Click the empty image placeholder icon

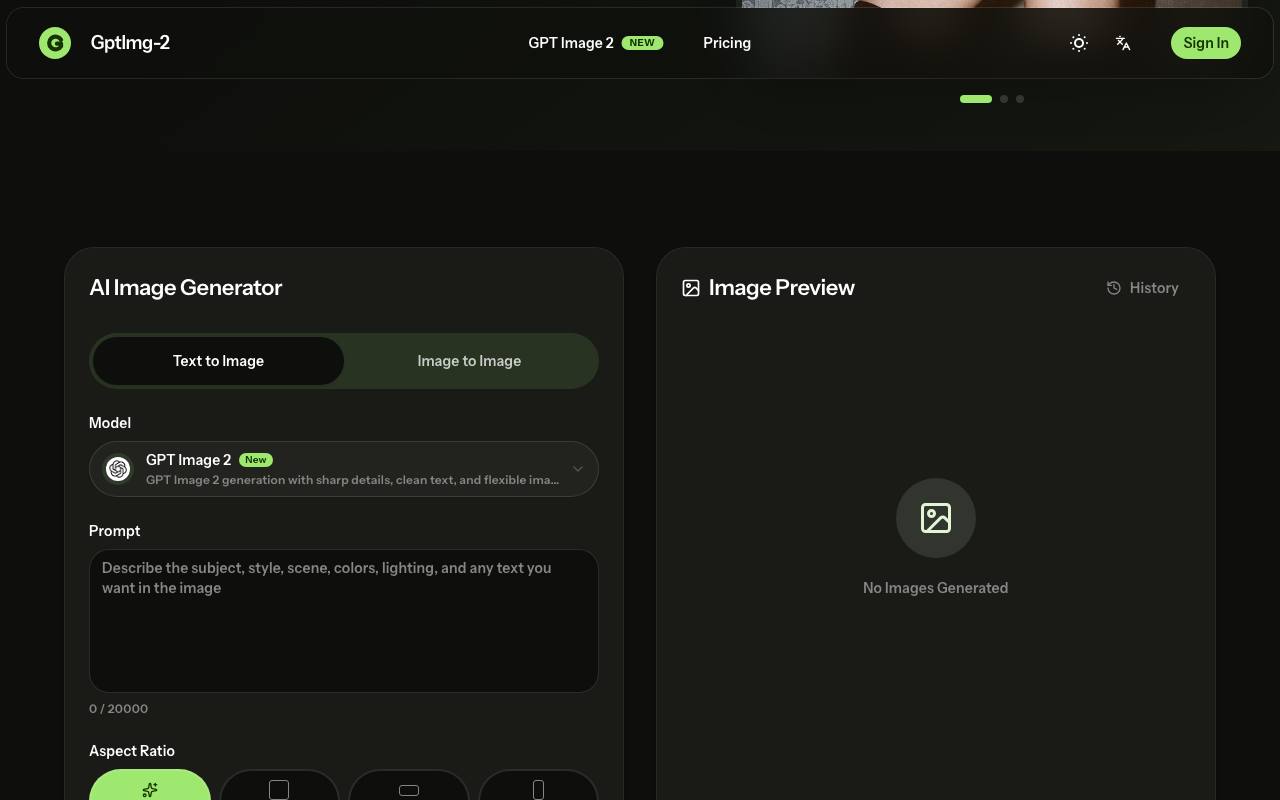click(936, 518)
